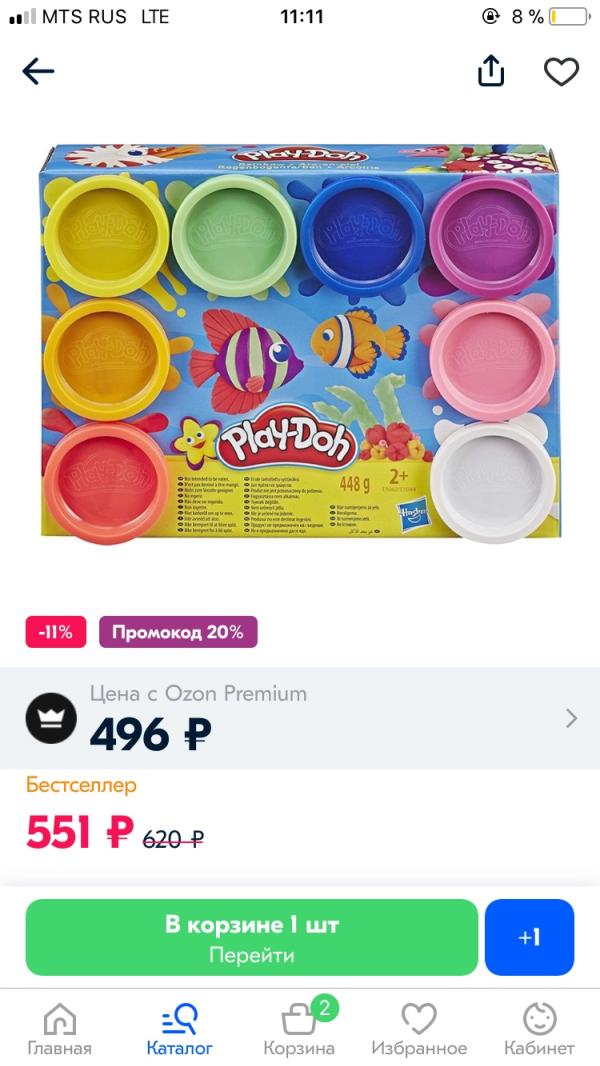Open the Кабинет profile tab
The width and height of the screenshot is (600, 1066).
click(540, 1029)
